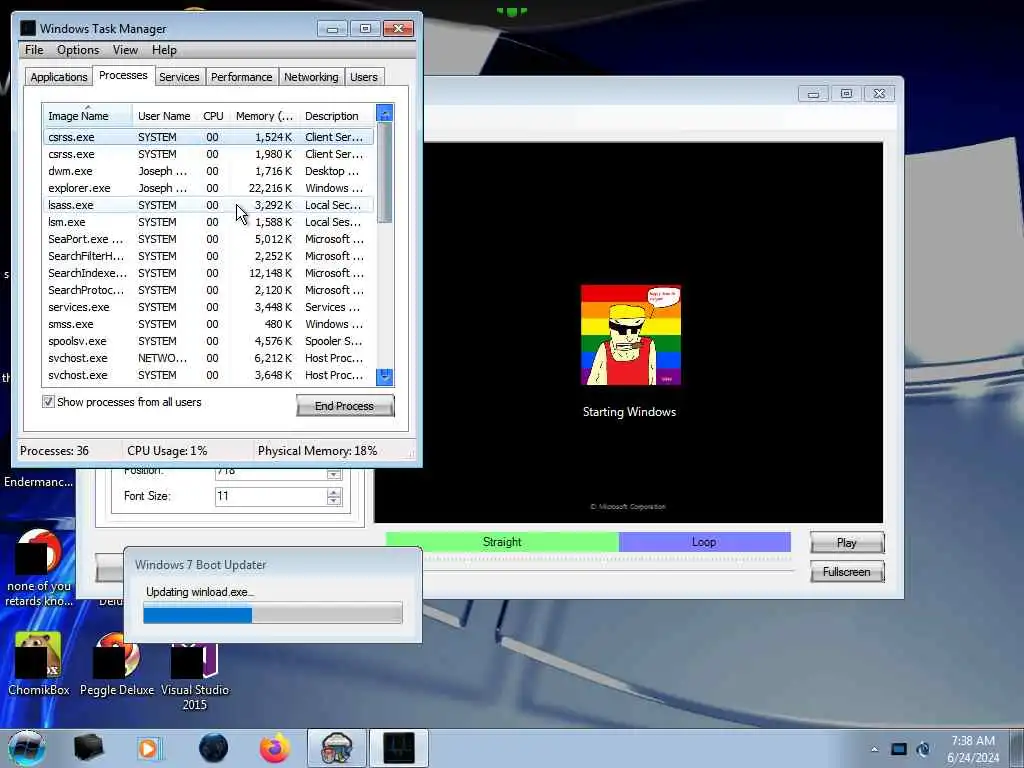Screen dimensions: 1024x768
Task: Select the 'none of you' desktop icon
Action: (x=39, y=568)
